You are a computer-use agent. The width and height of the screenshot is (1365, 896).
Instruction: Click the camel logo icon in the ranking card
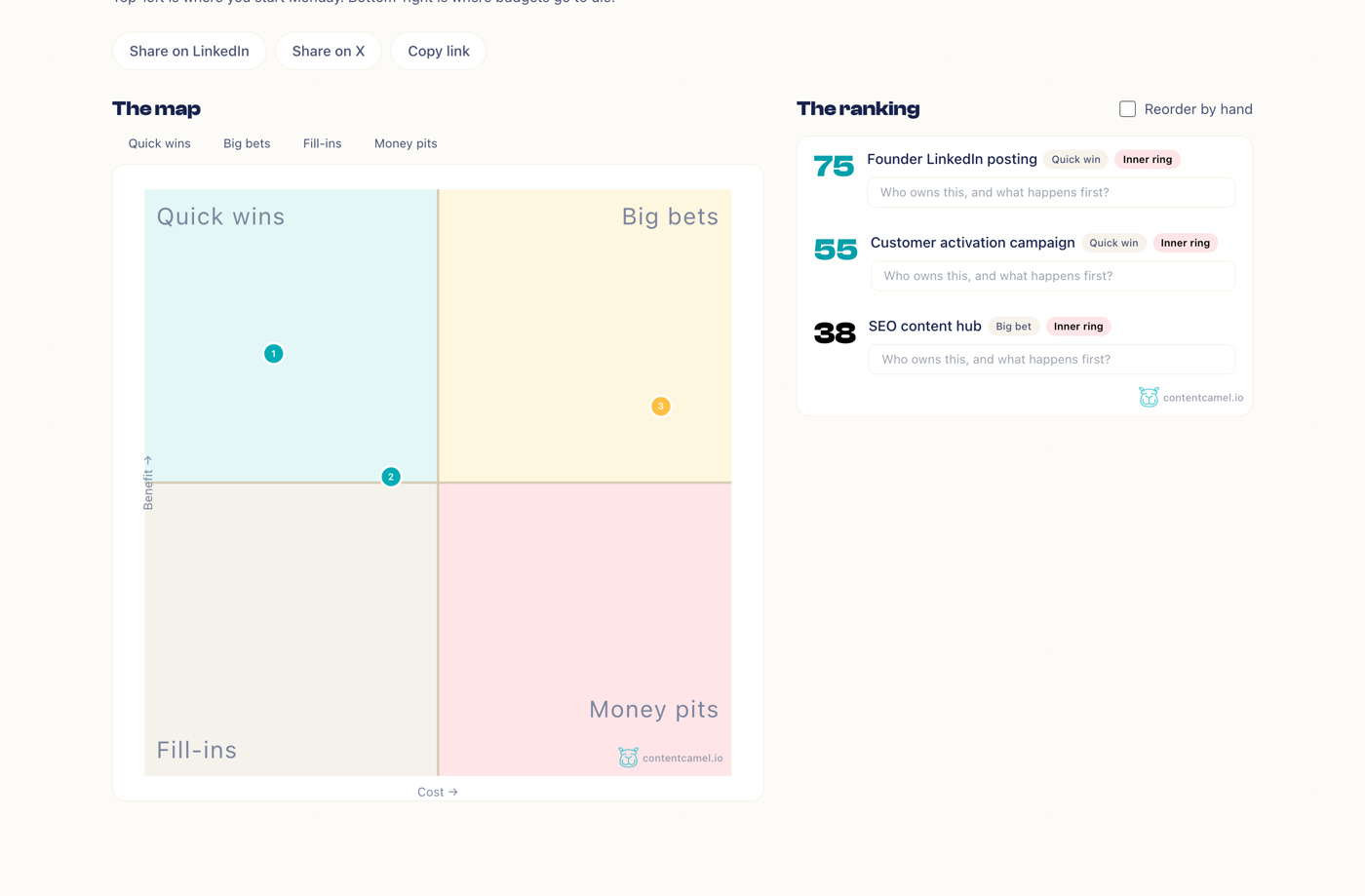pos(1149,397)
